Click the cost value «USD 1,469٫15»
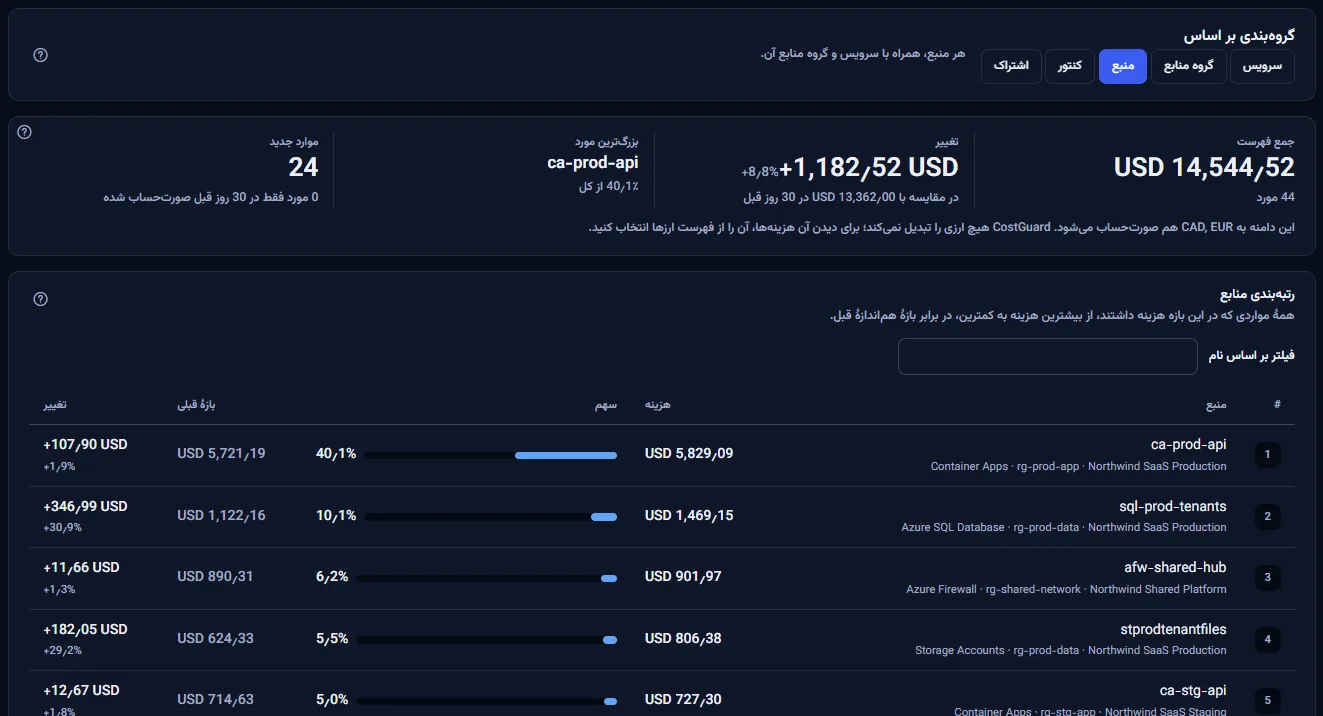Image resolution: width=1323 pixels, height=716 pixels. click(x=689, y=516)
